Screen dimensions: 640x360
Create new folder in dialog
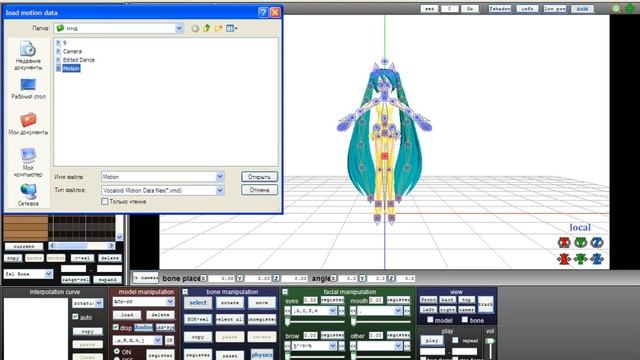click(x=219, y=28)
